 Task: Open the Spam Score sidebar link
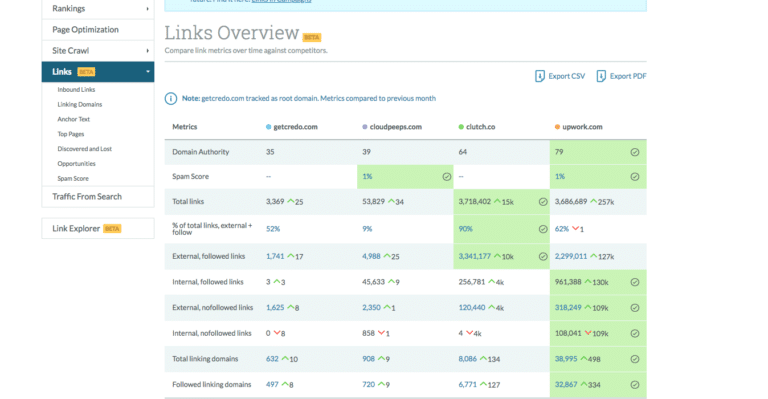[x=73, y=179]
